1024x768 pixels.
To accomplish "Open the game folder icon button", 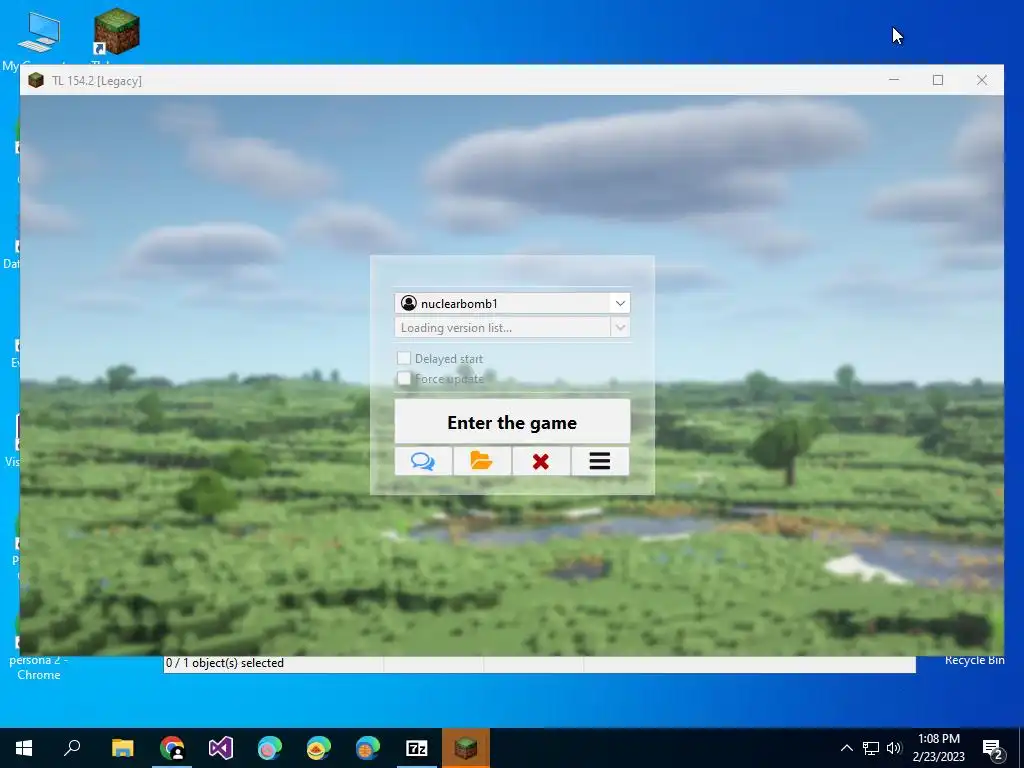I will 482,461.
